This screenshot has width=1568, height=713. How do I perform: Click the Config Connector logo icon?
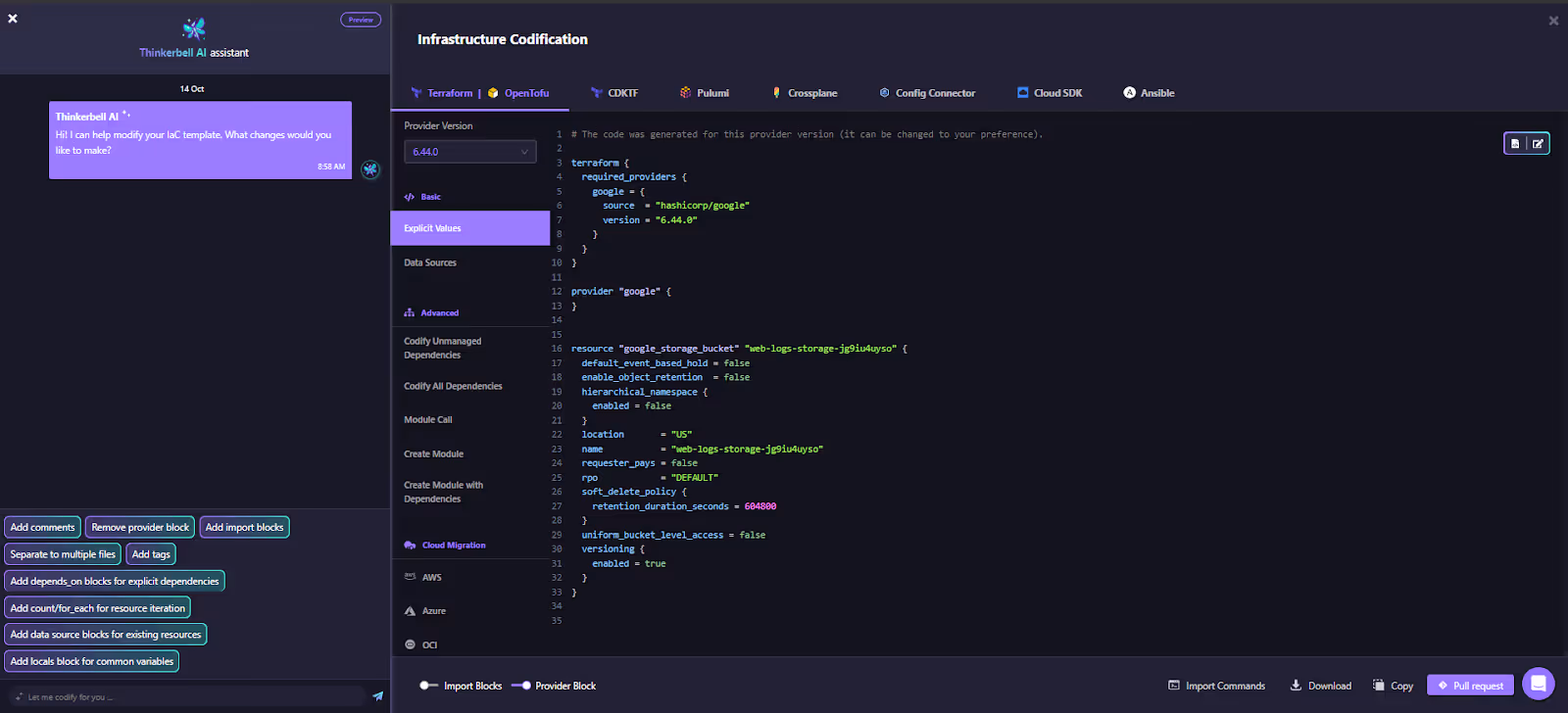pos(884,93)
